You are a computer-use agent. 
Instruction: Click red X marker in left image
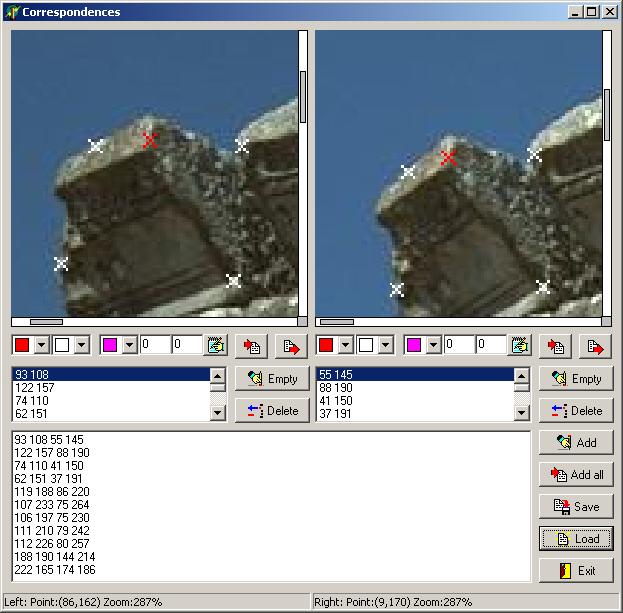point(150,140)
